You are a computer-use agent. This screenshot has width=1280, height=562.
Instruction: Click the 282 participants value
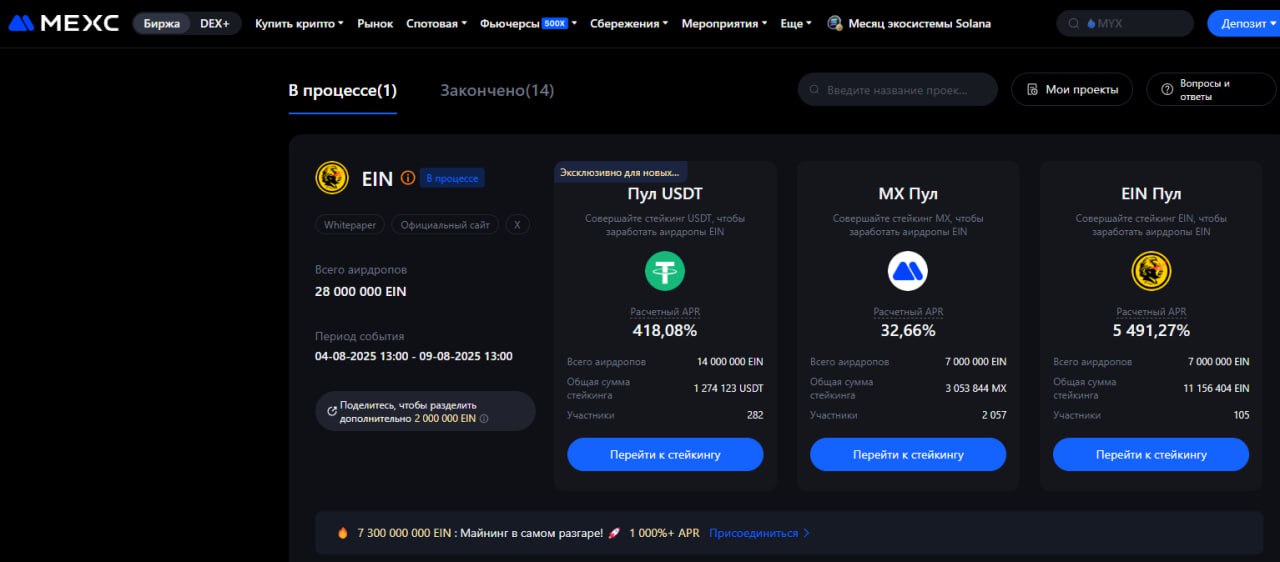click(755, 414)
